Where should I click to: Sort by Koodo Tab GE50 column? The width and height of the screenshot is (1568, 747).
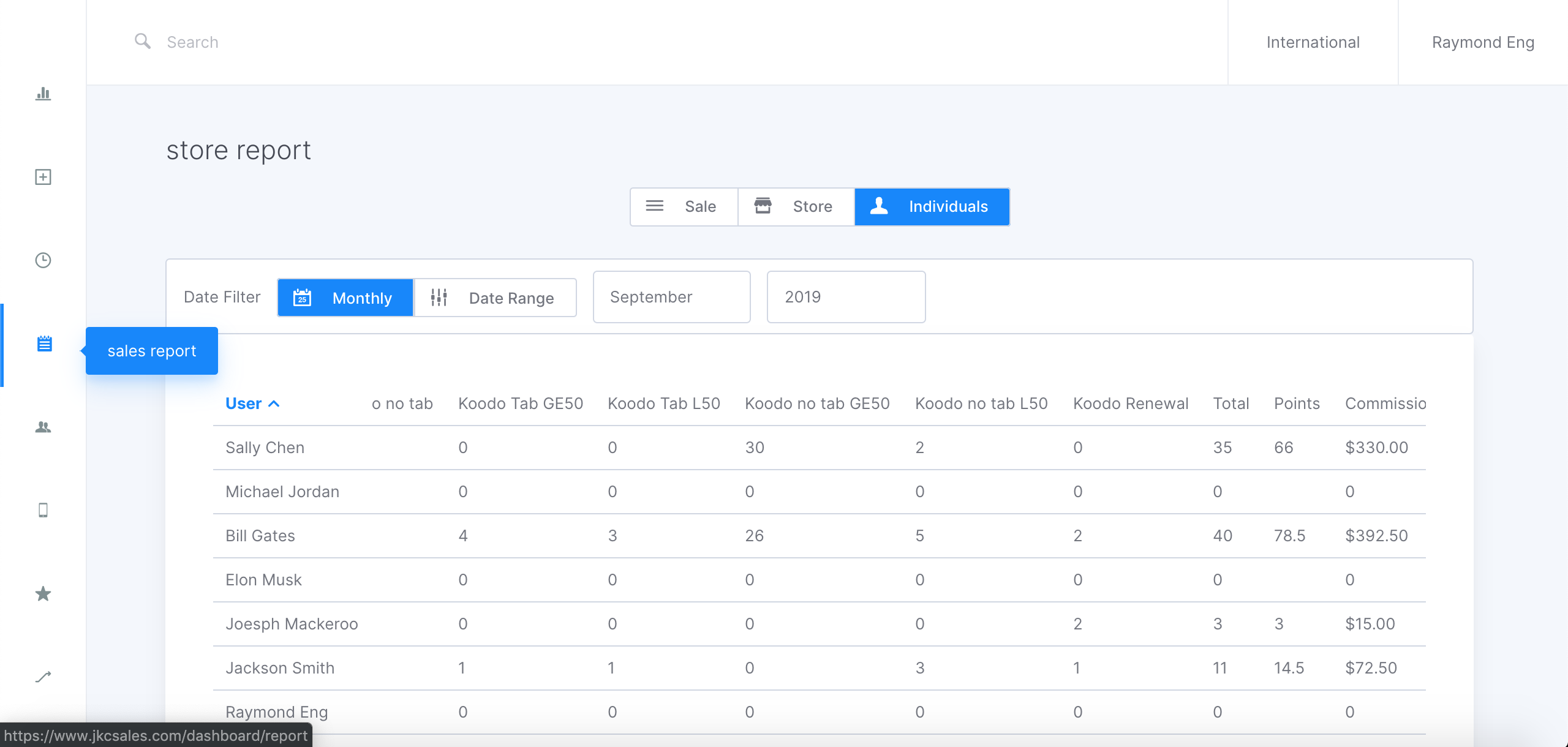pos(521,404)
